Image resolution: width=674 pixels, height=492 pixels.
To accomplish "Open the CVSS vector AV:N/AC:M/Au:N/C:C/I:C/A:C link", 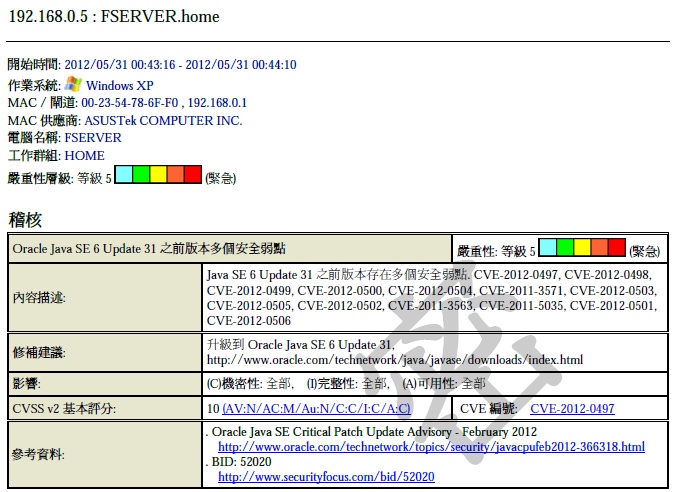I will 316,408.
